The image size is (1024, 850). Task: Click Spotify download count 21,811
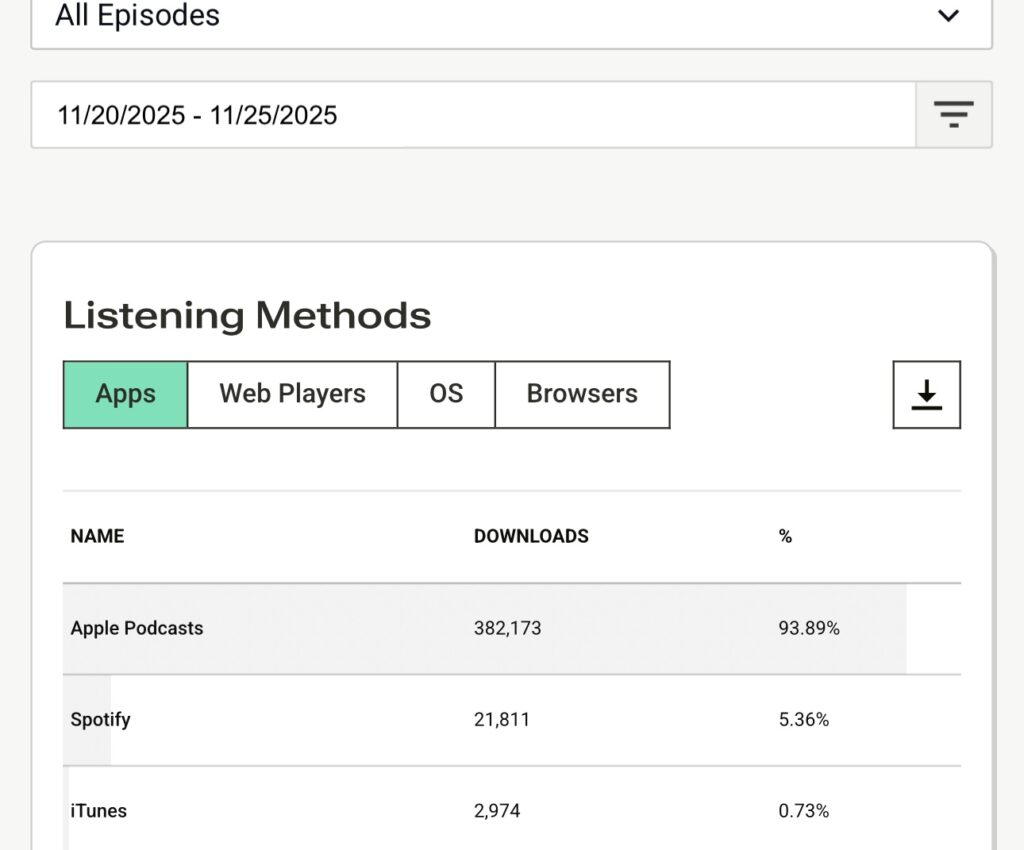pos(502,719)
